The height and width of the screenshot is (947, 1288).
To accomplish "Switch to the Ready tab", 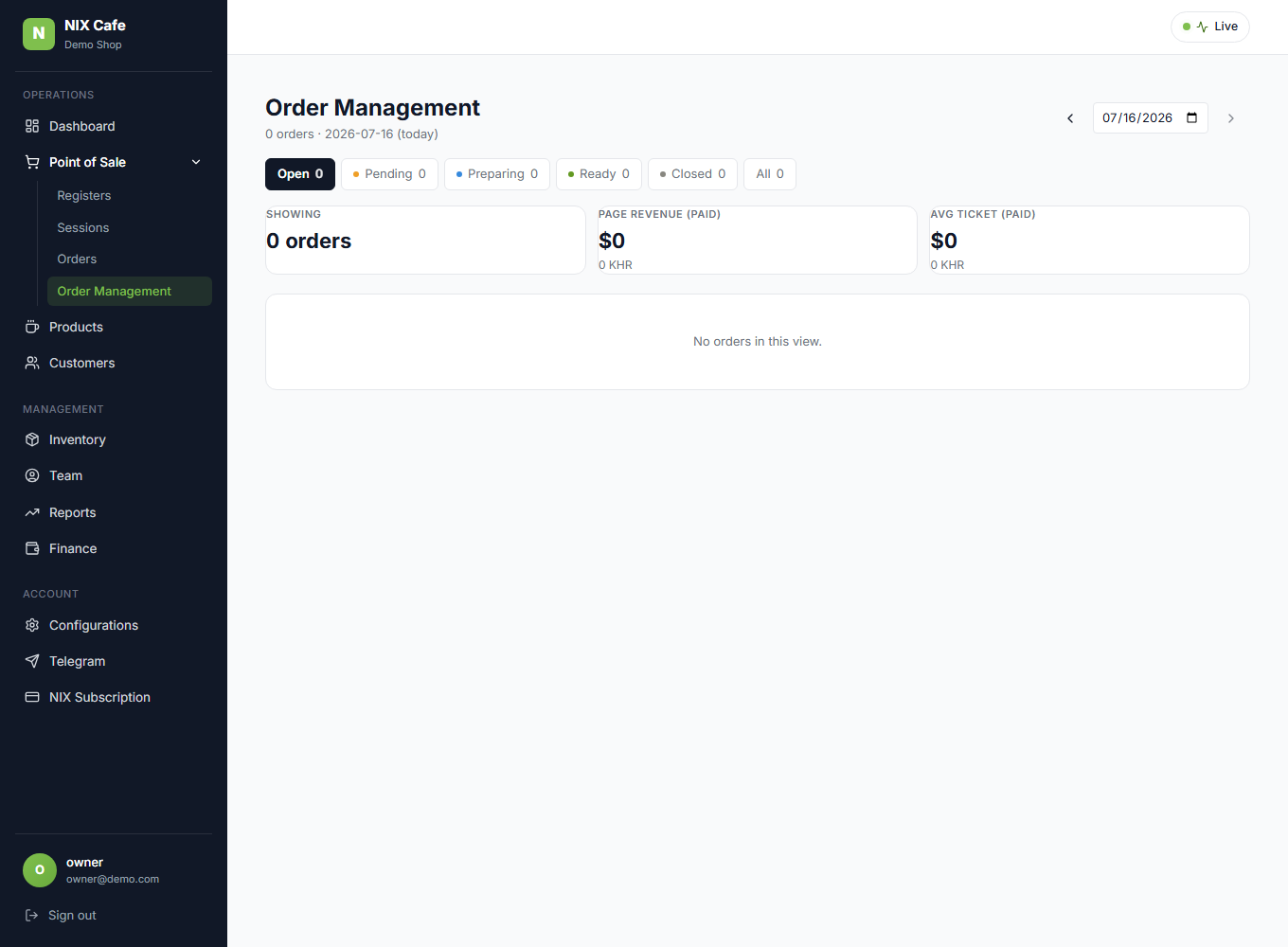I will click(599, 174).
